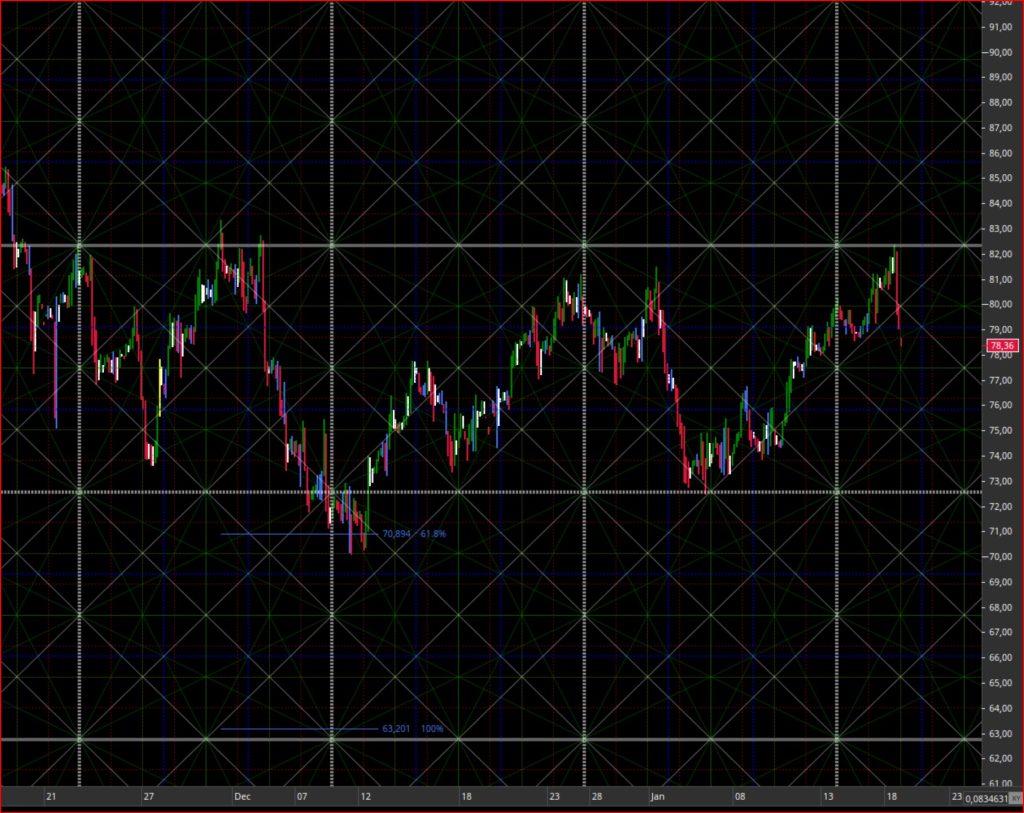Click the 21 date axis label
This screenshot has height=813, width=1024.
(51, 797)
